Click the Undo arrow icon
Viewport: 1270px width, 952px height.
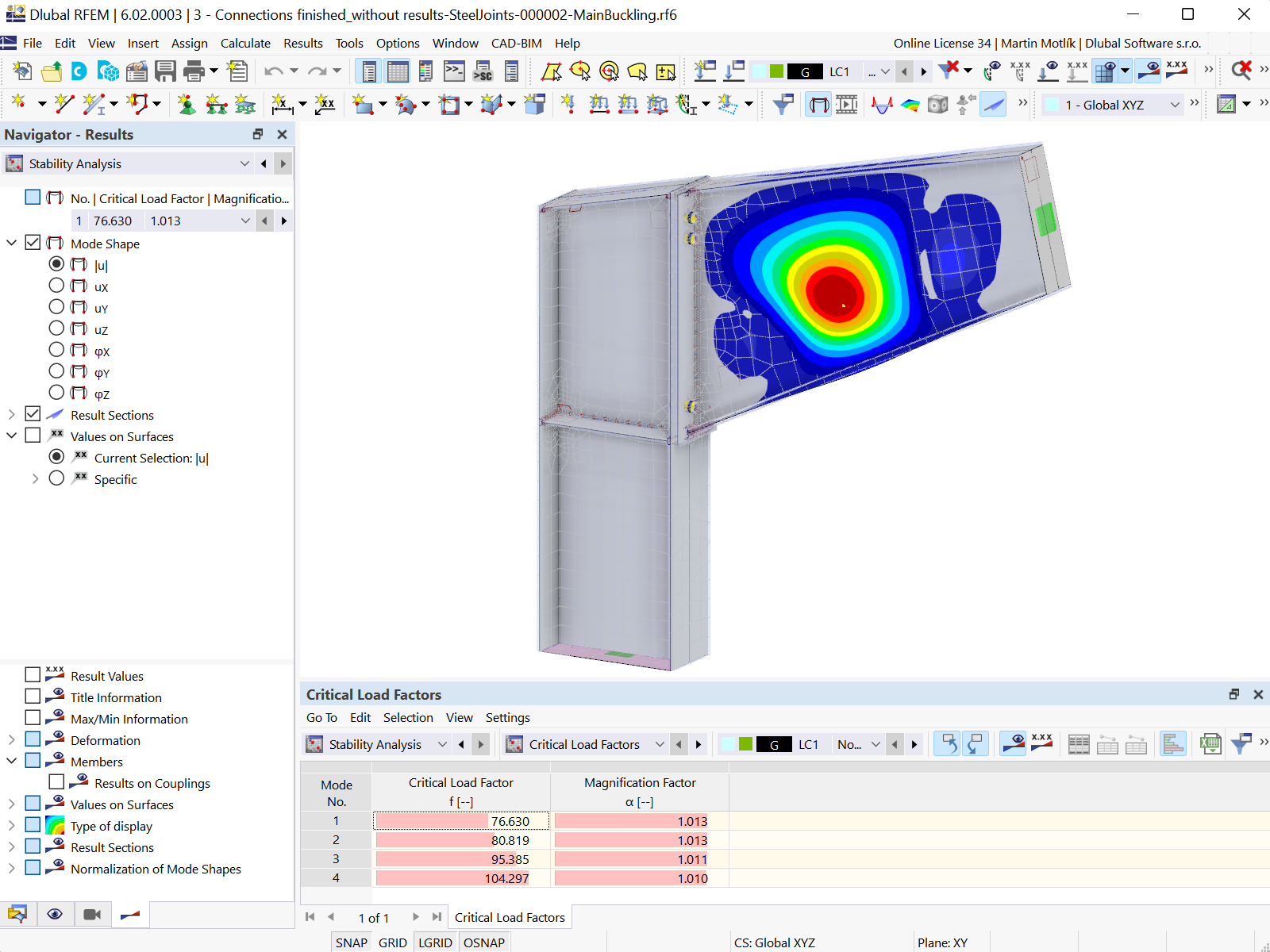274,71
